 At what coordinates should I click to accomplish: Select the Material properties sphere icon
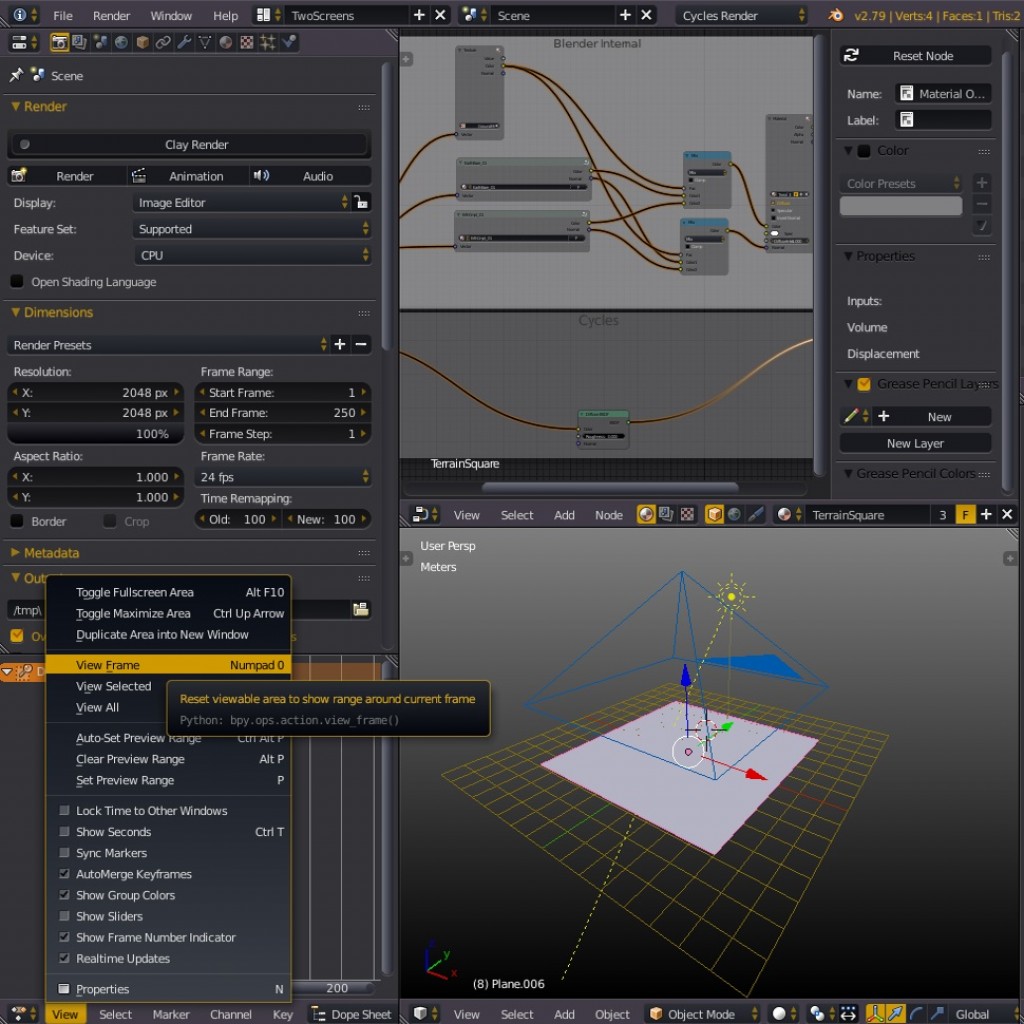pos(224,42)
